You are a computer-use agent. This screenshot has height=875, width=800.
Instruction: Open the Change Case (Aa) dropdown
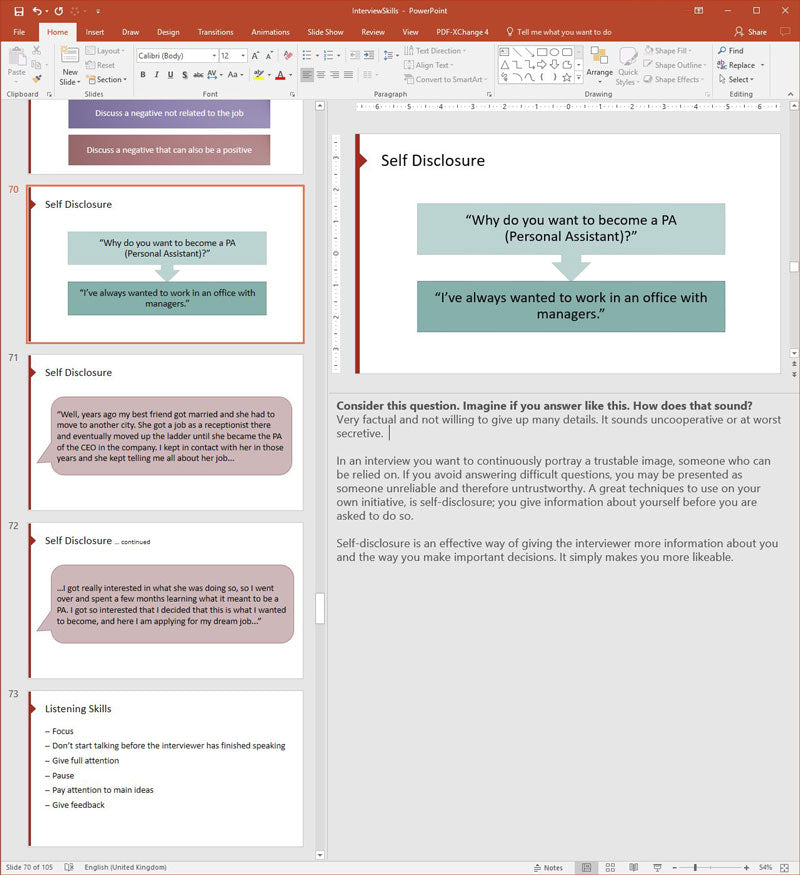(x=235, y=74)
